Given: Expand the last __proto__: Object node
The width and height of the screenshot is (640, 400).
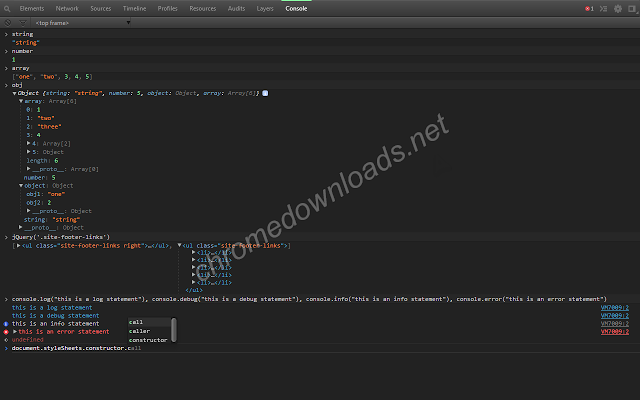Looking at the screenshot, I should (x=21, y=227).
